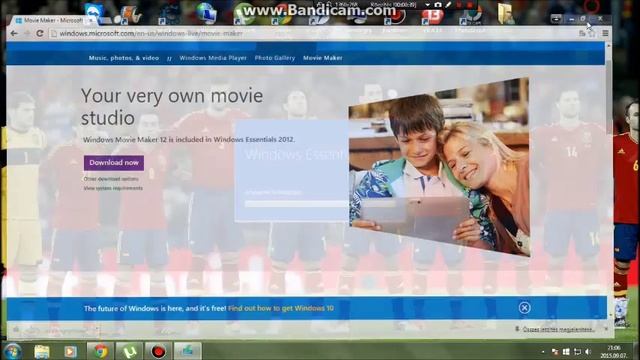This screenshot has width=640, height=360.
Task: Open uTorrent from the taskbar
Action: [x=129, y=351]
